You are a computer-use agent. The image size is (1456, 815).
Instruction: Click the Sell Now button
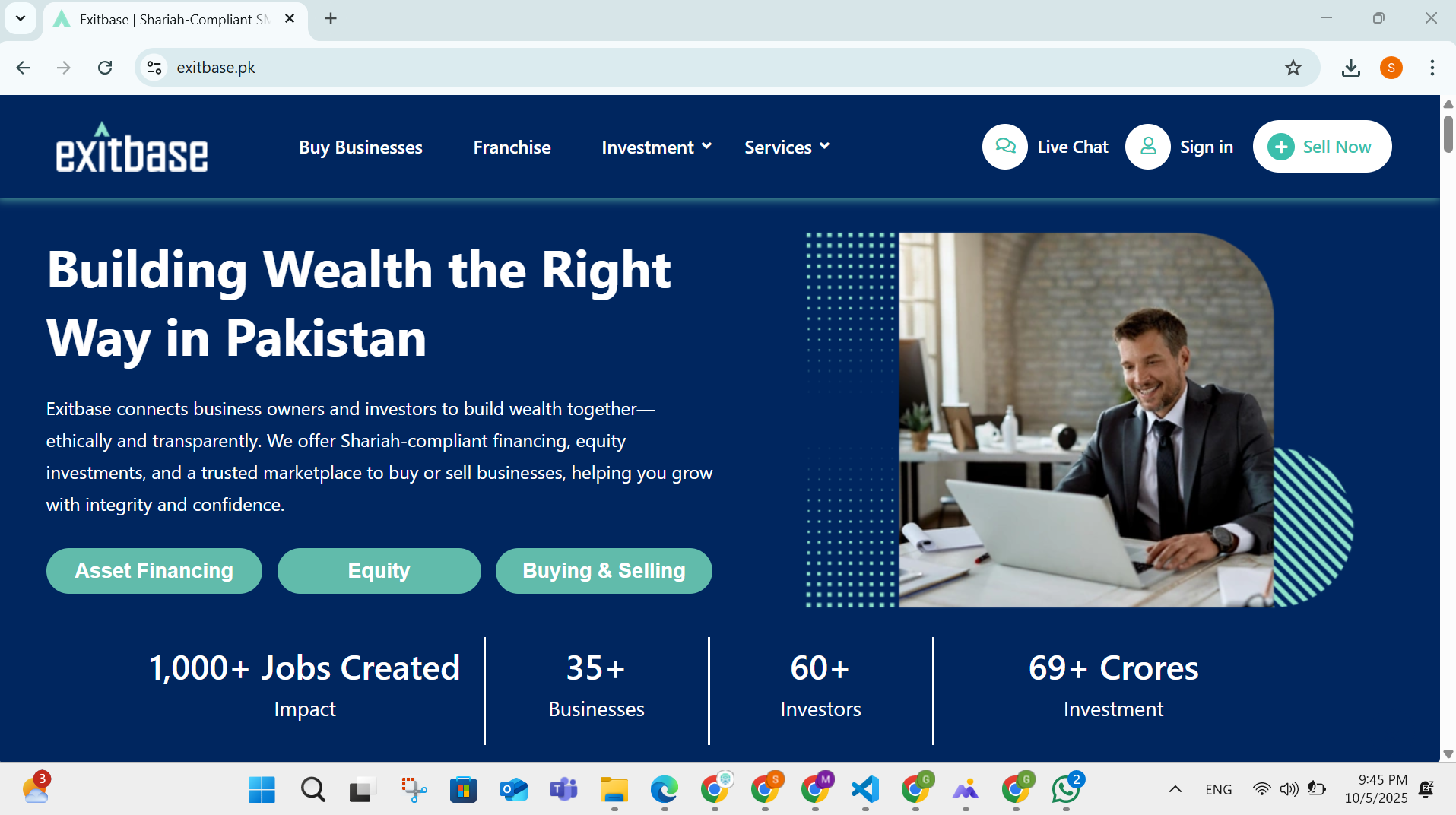[x=1321, y=146]
